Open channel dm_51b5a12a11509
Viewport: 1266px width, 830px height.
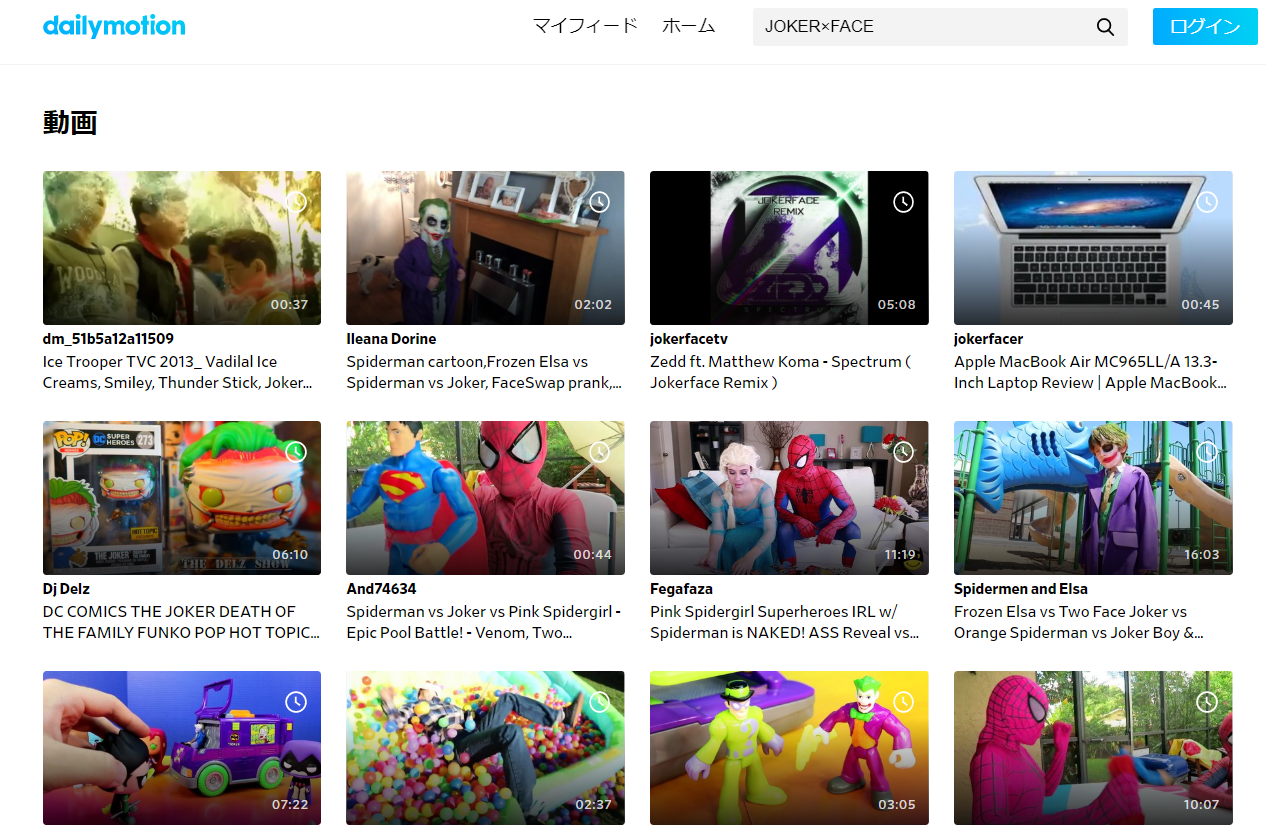pos(108,339)
